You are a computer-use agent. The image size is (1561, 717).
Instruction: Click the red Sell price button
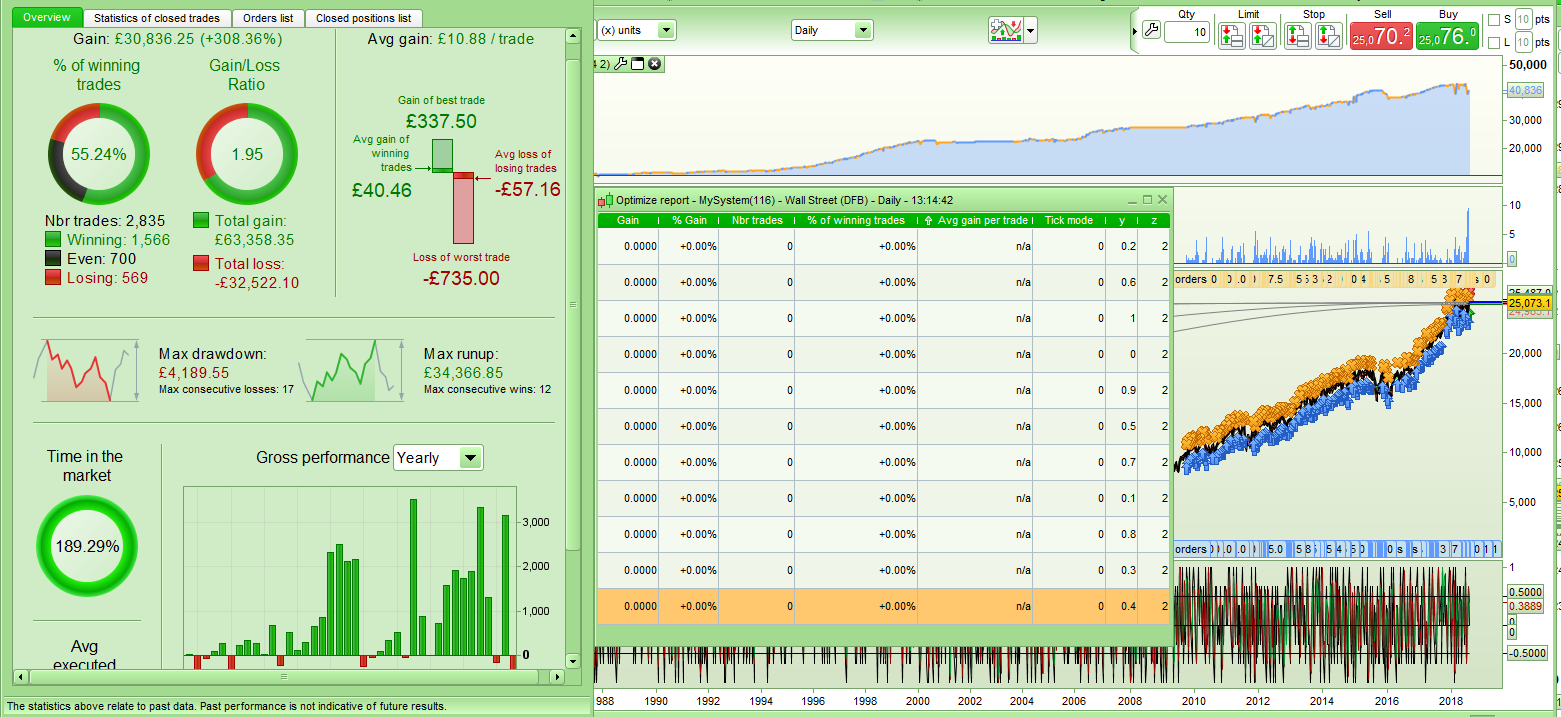click(x=1380, y=37)
